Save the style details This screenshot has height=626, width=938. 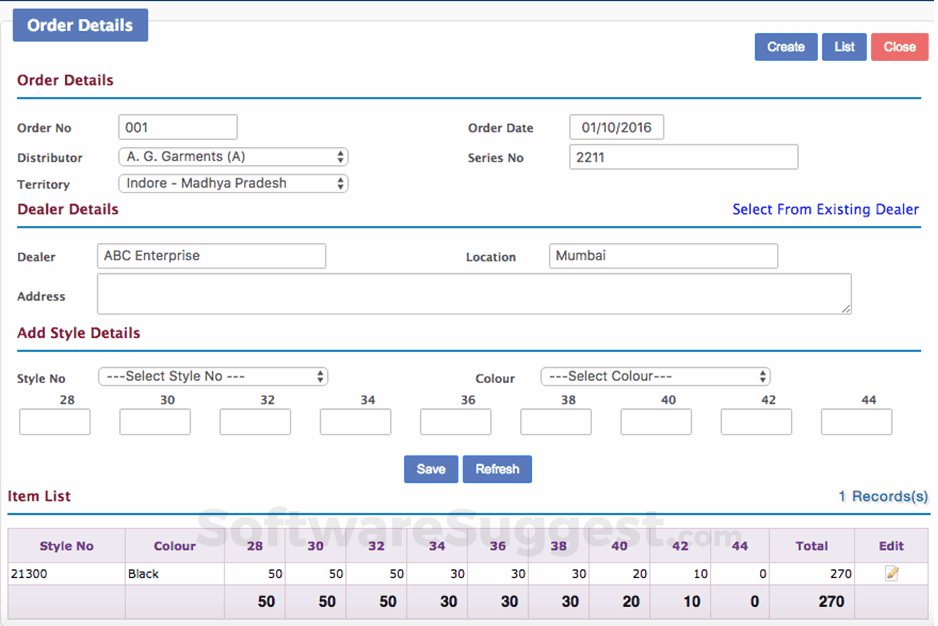[431, 469]
